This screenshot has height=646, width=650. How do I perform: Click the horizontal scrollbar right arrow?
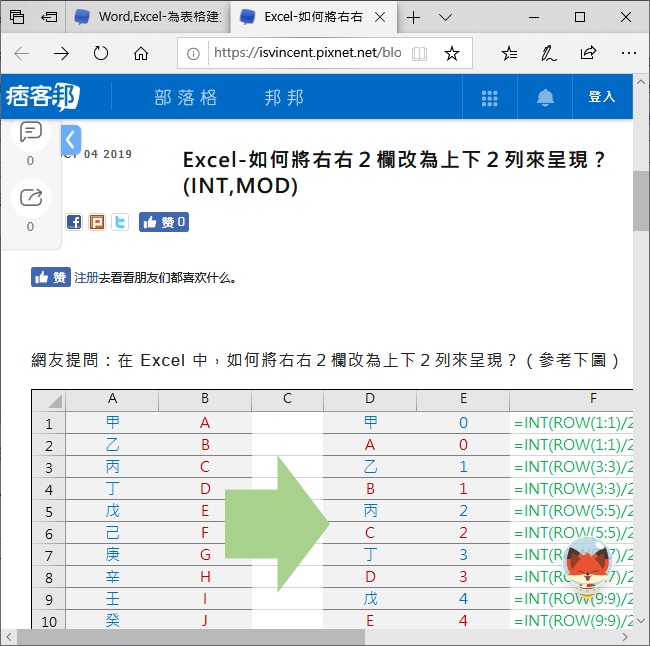point(625,636)
